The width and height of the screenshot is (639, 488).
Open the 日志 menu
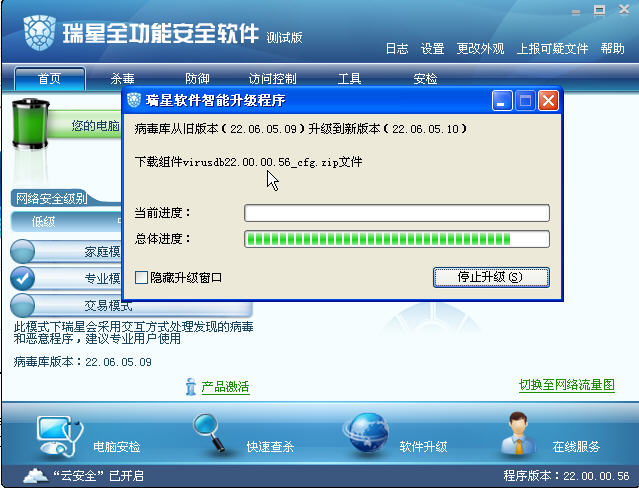pos(397,49)
